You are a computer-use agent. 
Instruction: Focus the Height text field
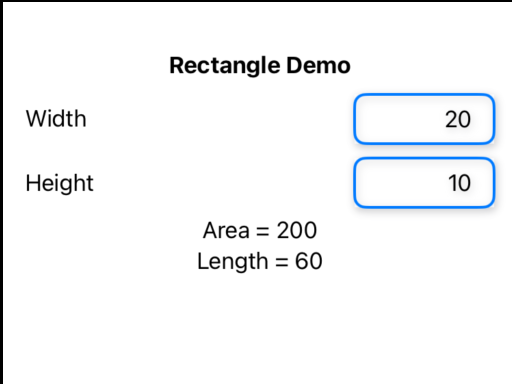(424, 183)
